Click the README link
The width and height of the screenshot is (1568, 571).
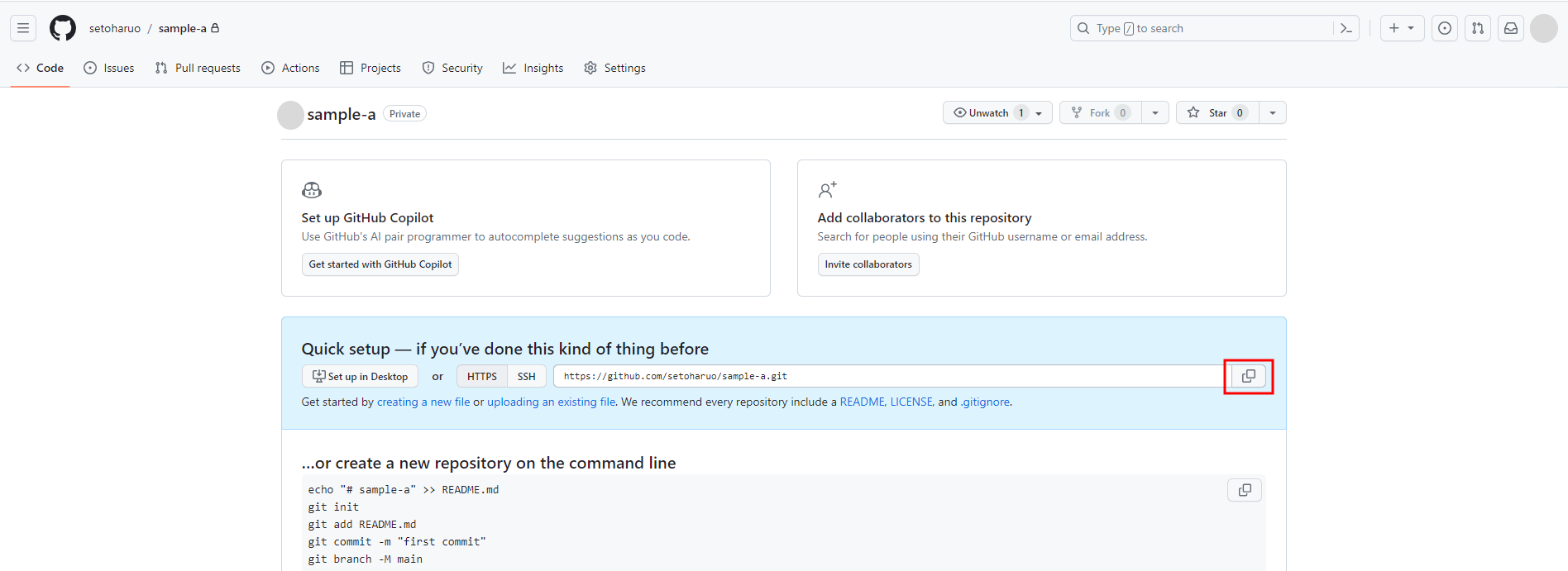click(x=863, y=402)
